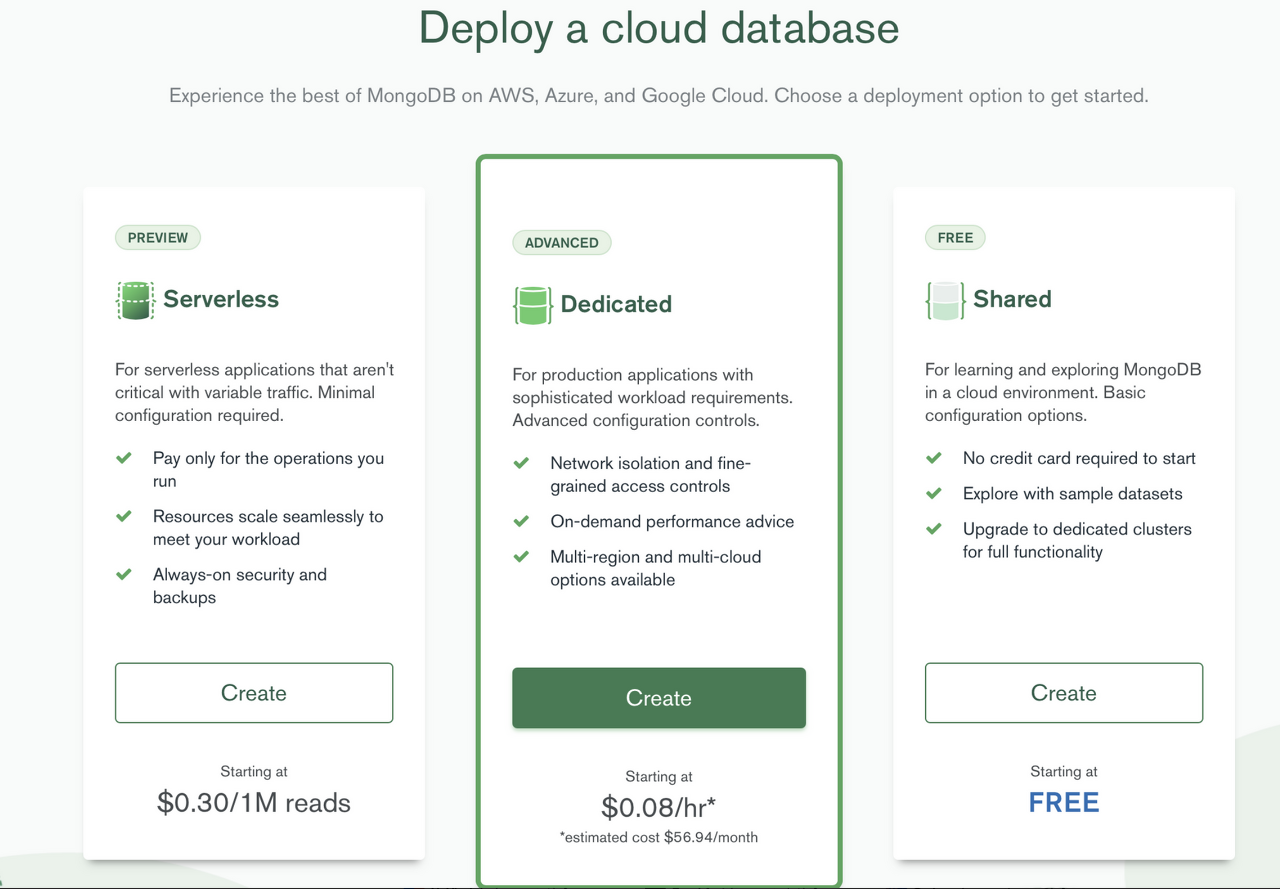The height and width of the screenshot is (889, 1280).
Task: Click "Starting at" label on Dedicated card
Action: point(659,776)
